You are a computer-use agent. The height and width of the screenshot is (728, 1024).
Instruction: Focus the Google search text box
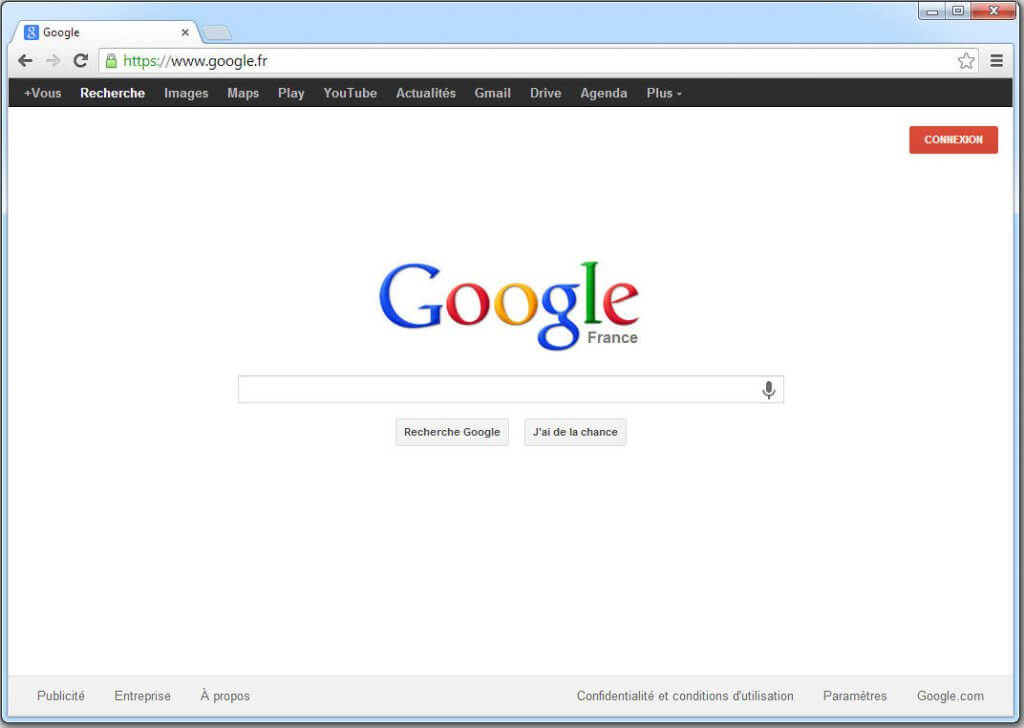point(510,389)
